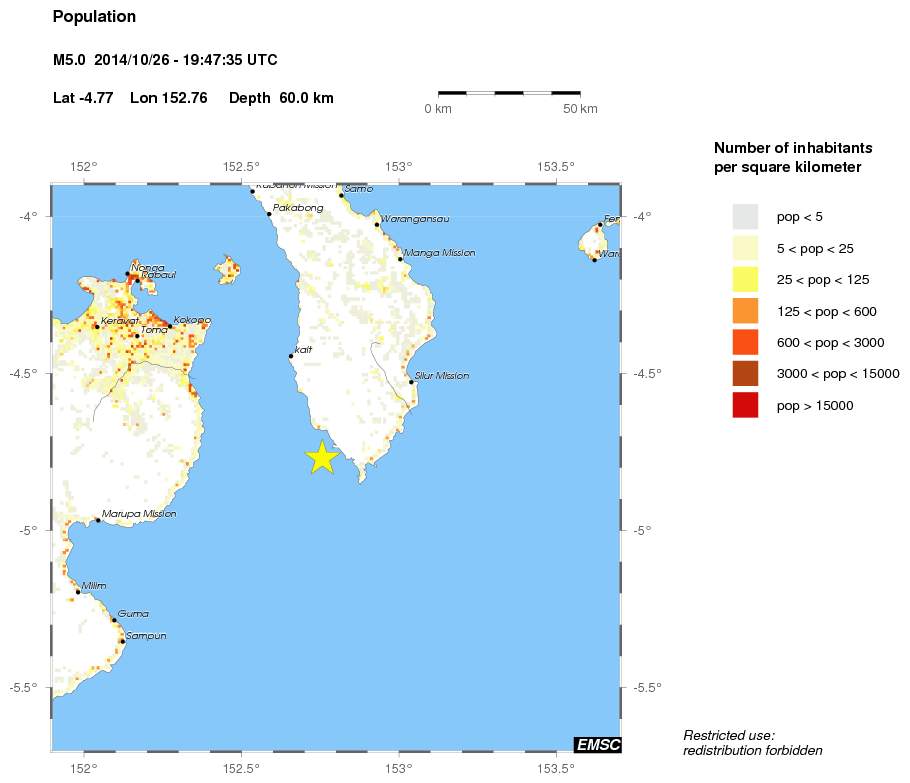910x783 pixels.
Task: Select the Marupa Mission map marker
Action: tap(98, 520)
